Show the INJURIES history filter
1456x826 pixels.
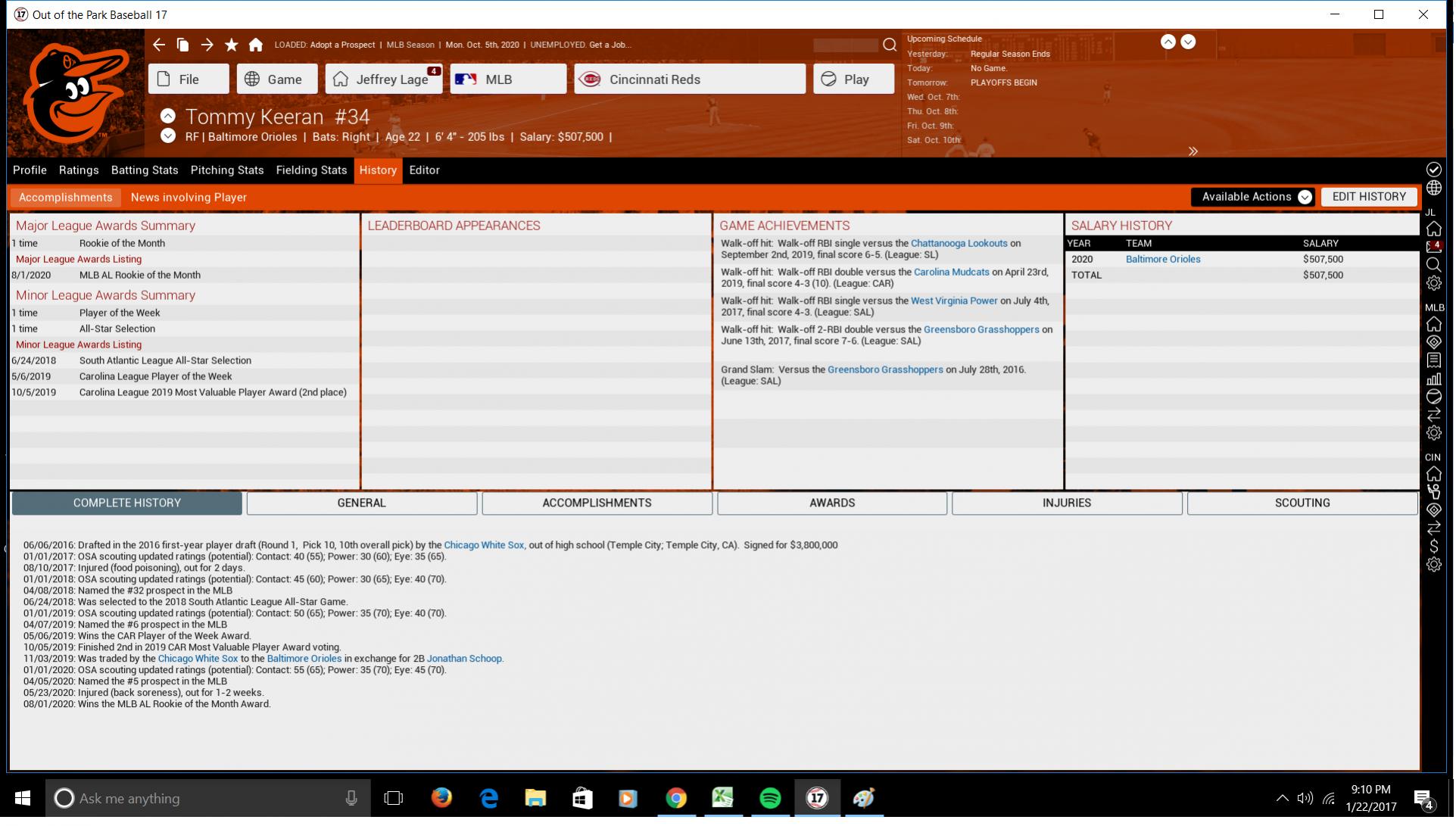coord(1067,503)
